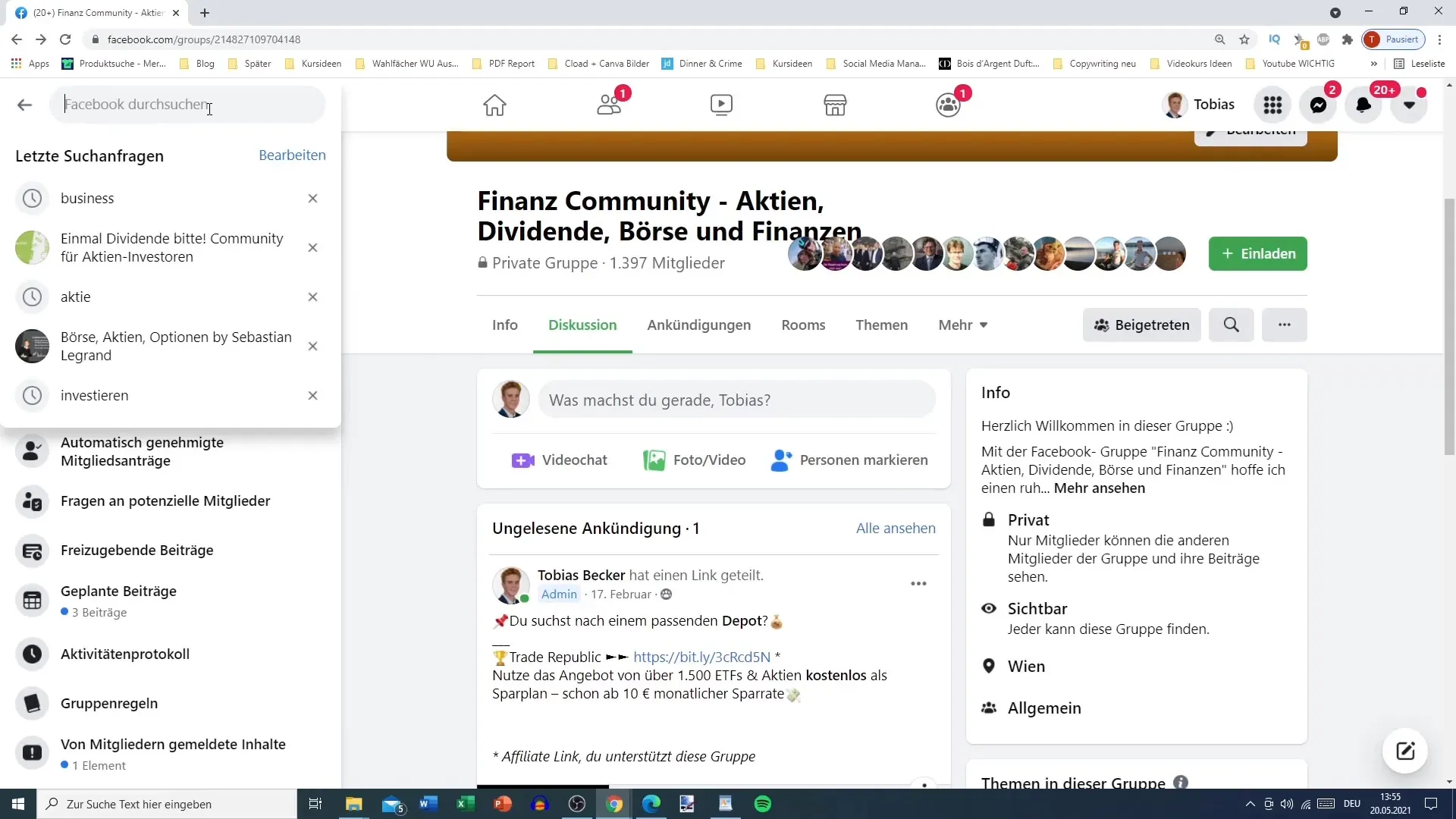Remove the 'investieren' recent search
This screenshot has height=819, width=1456.
click(312, 395)
